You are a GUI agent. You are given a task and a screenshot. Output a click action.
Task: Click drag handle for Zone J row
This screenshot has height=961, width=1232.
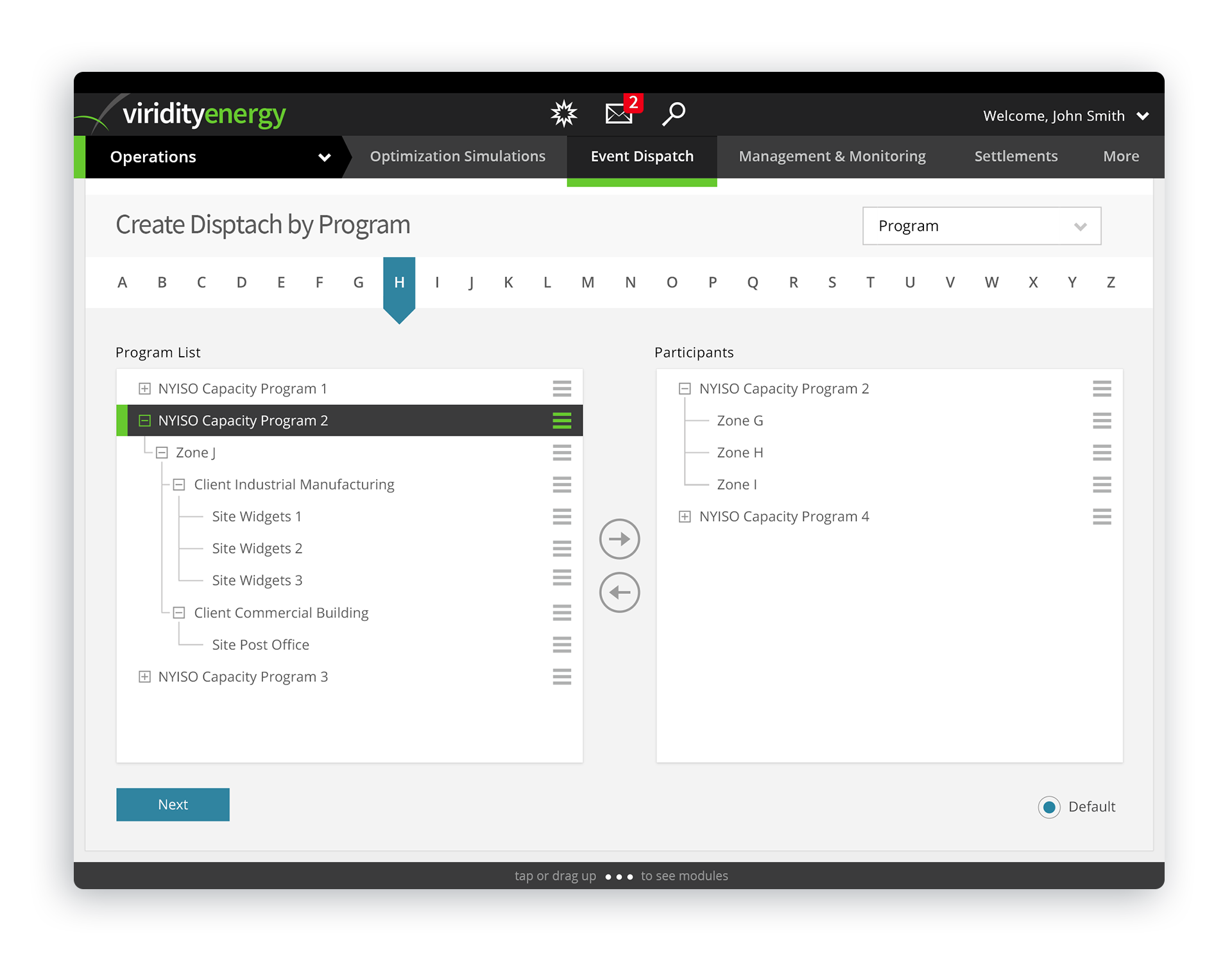tap(561, 452)
